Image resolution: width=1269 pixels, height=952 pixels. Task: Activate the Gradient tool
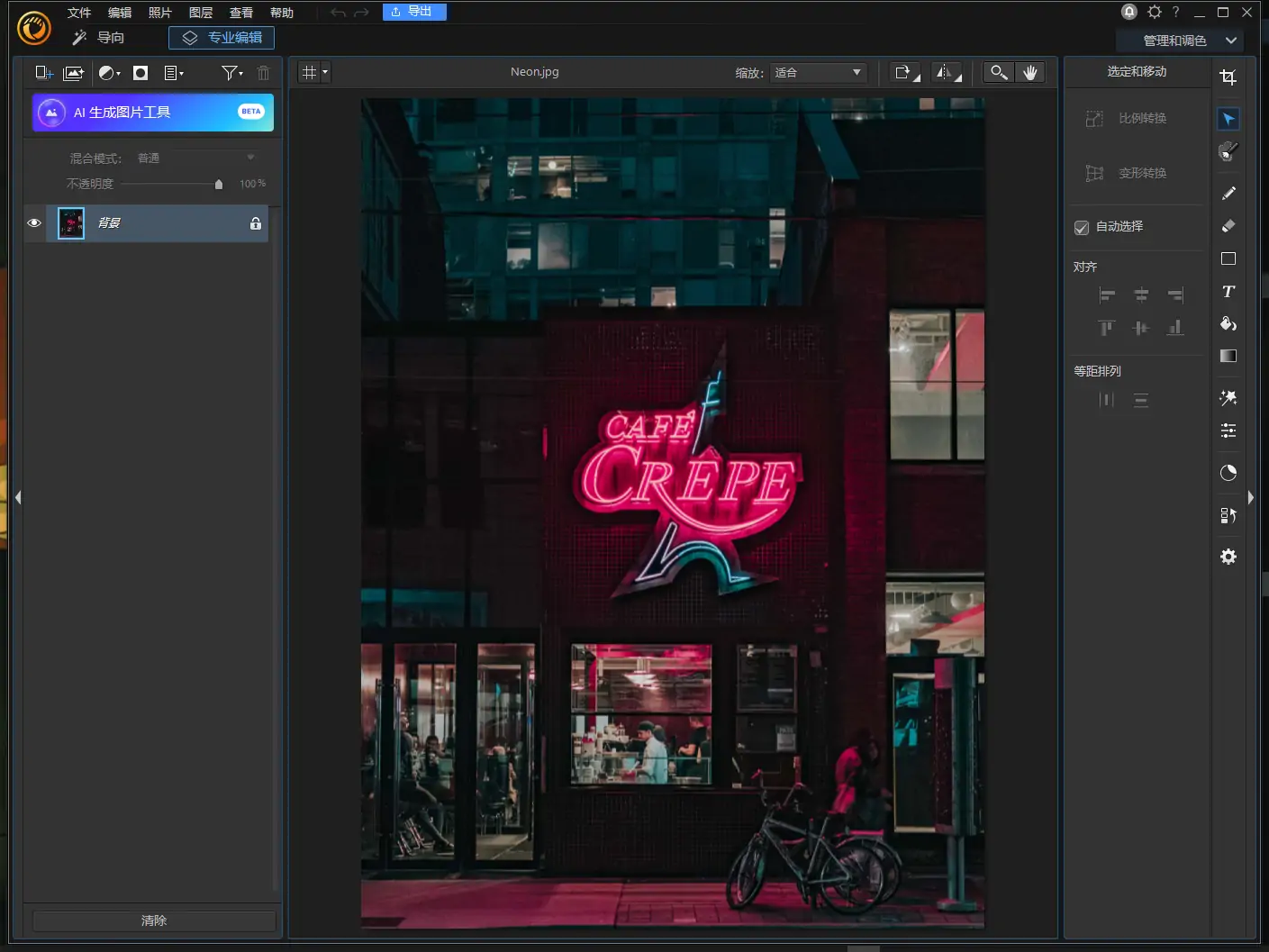pyautogui.click(x=1228, y=357)
